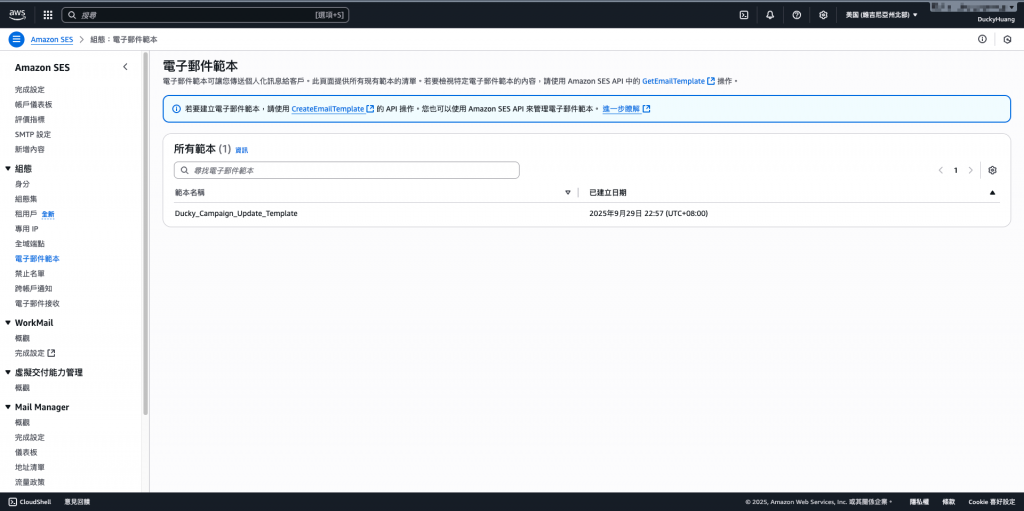The width and height of the screenshot is (1024, 511).
Task: Open 概觀 under Mail Manager
Action: [x=22, y=422]
